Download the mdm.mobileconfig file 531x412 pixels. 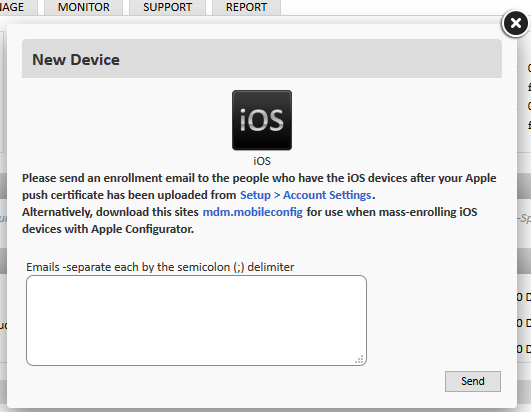click(x=253, y=212)
